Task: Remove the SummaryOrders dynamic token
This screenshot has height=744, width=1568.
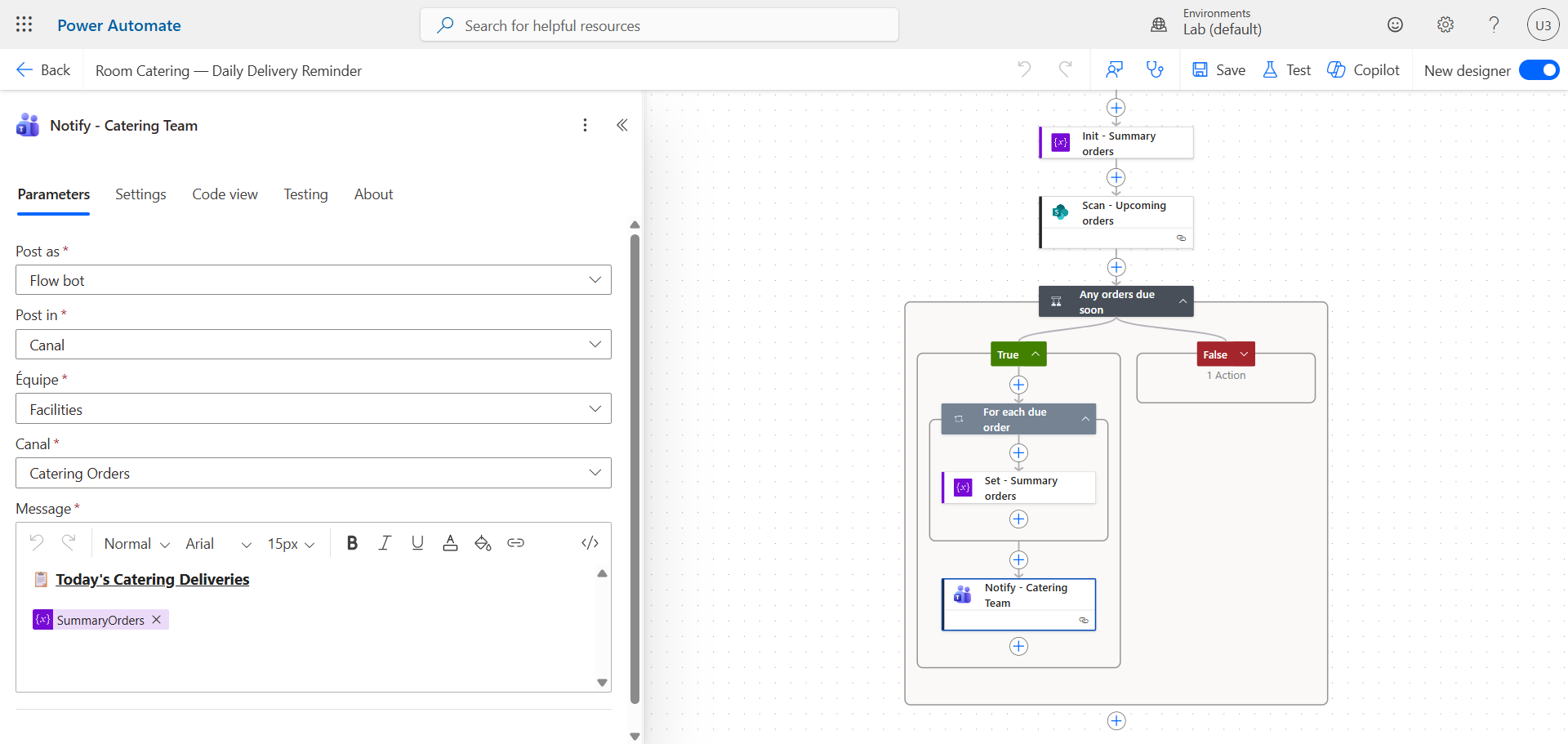Action: coord(157,620)
